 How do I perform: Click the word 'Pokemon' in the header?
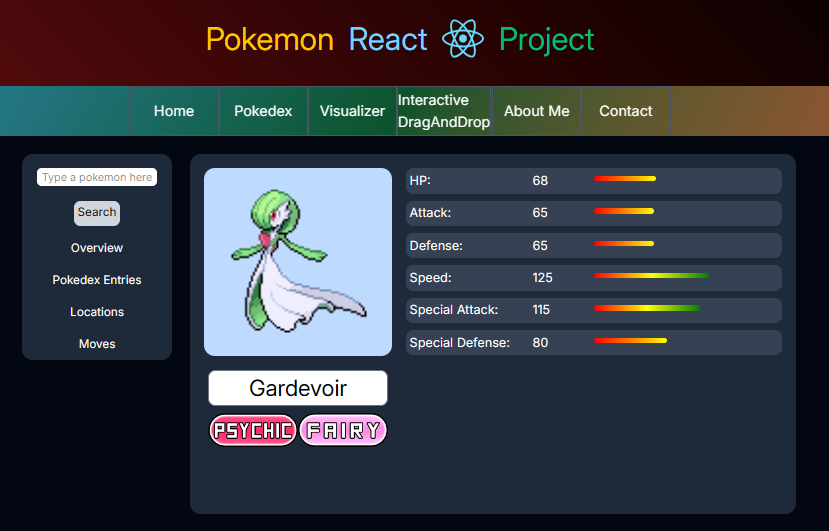pos(270,40)
